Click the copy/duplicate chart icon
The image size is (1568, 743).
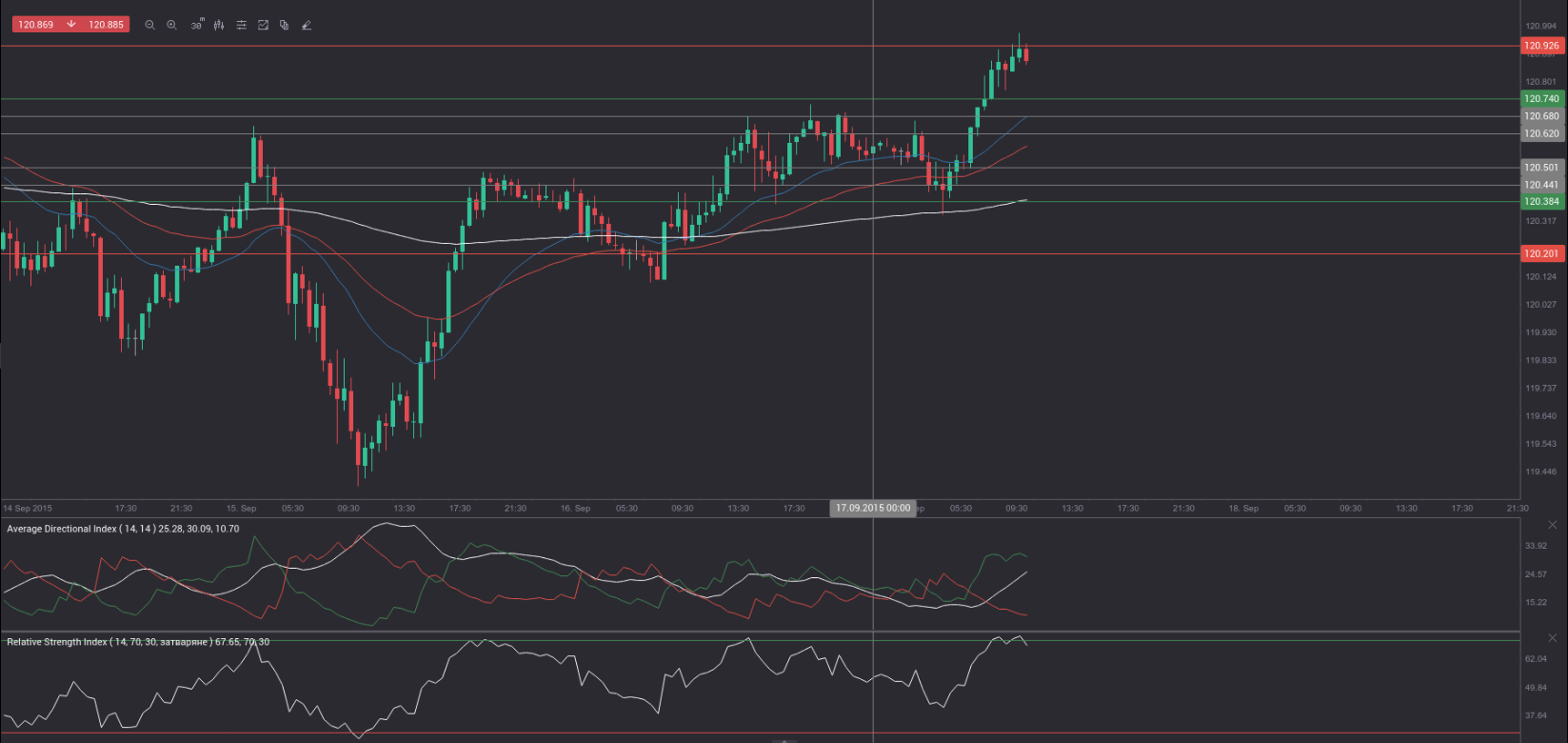tap(285, 25)
